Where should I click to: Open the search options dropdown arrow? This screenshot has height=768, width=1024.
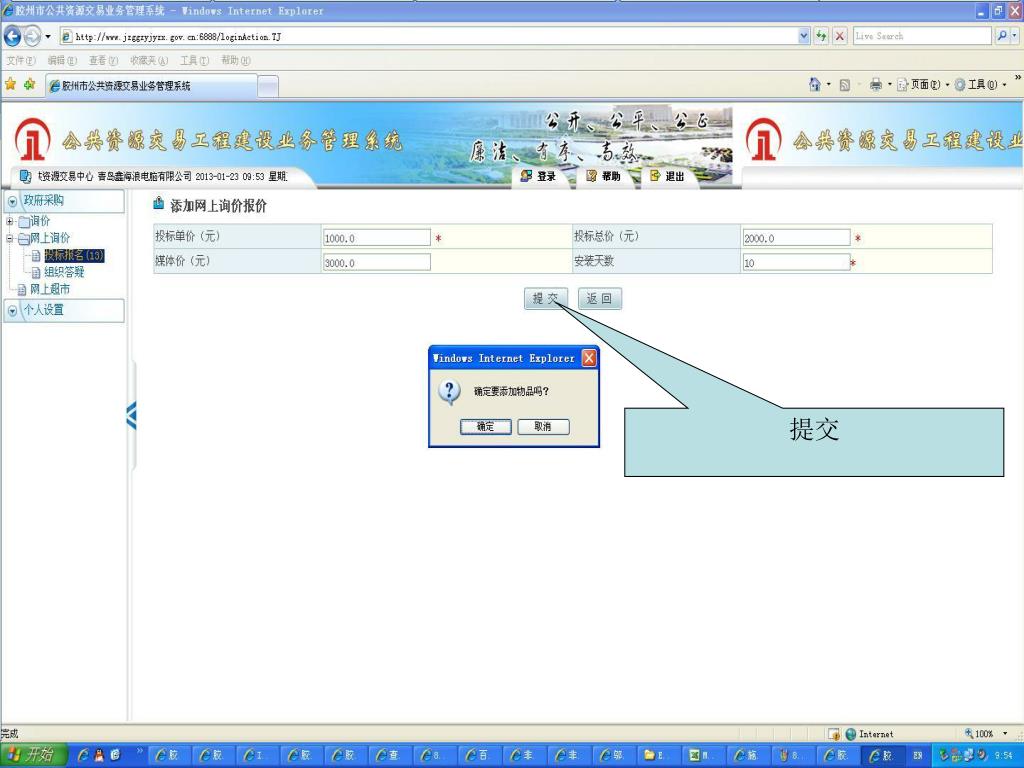1015,37
